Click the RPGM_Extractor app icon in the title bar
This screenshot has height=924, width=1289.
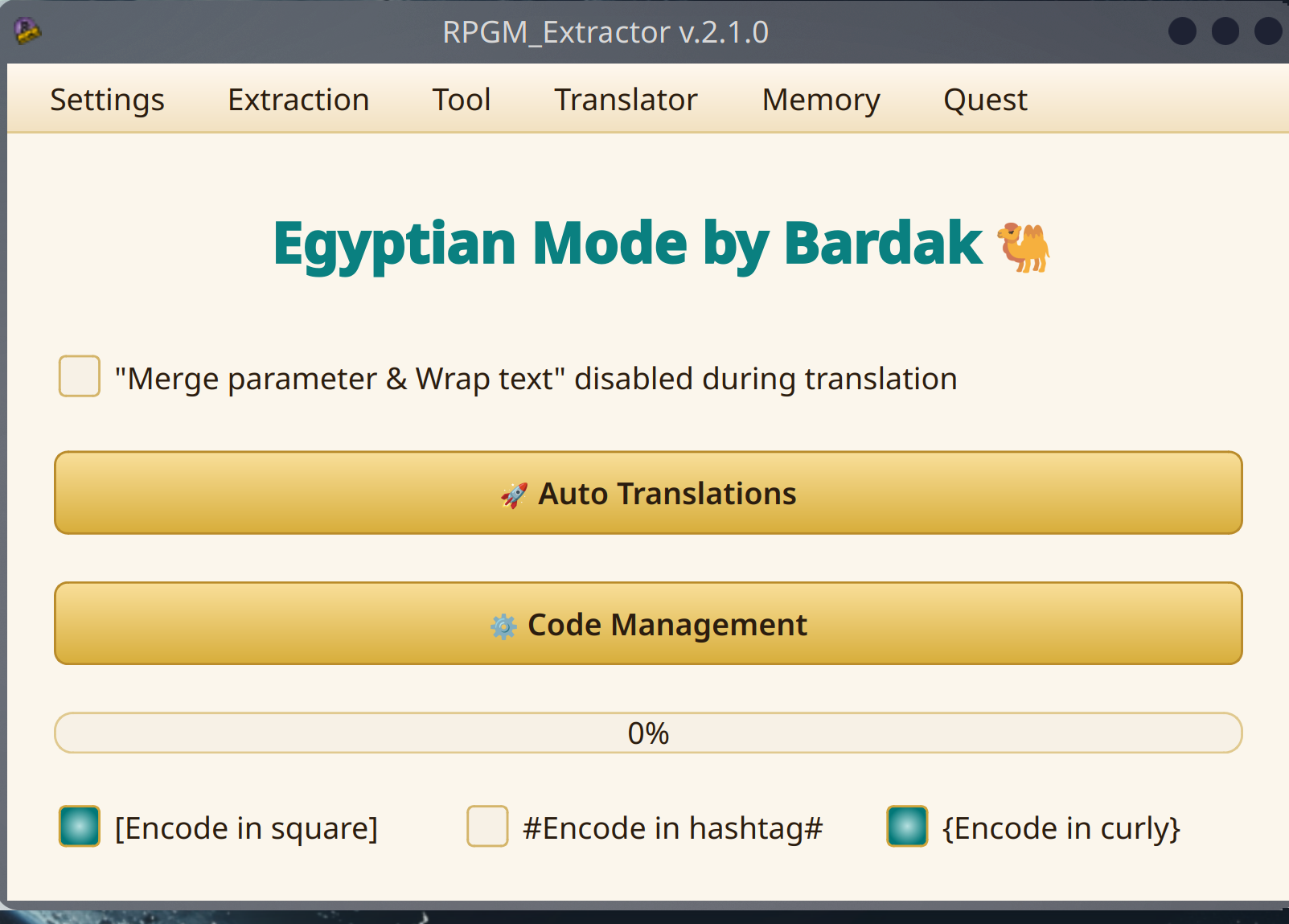click(x=27, y=31)
